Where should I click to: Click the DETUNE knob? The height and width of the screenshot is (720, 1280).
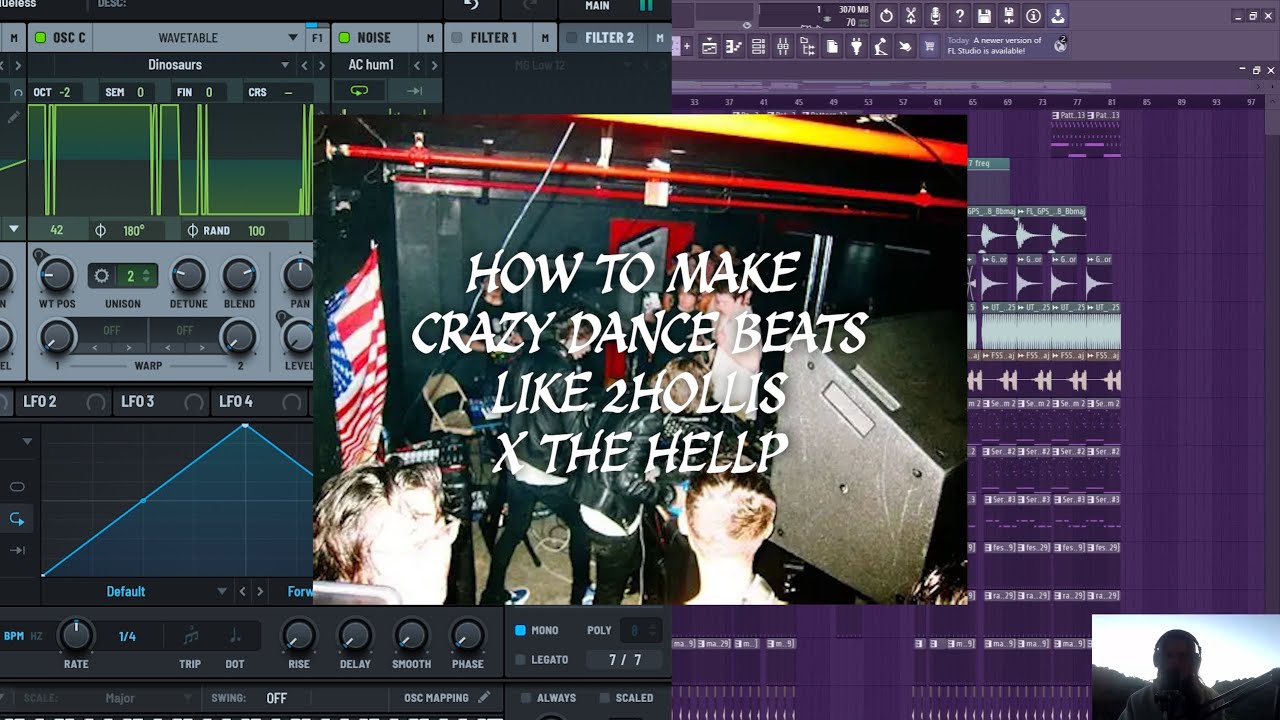tap(189, 275)
